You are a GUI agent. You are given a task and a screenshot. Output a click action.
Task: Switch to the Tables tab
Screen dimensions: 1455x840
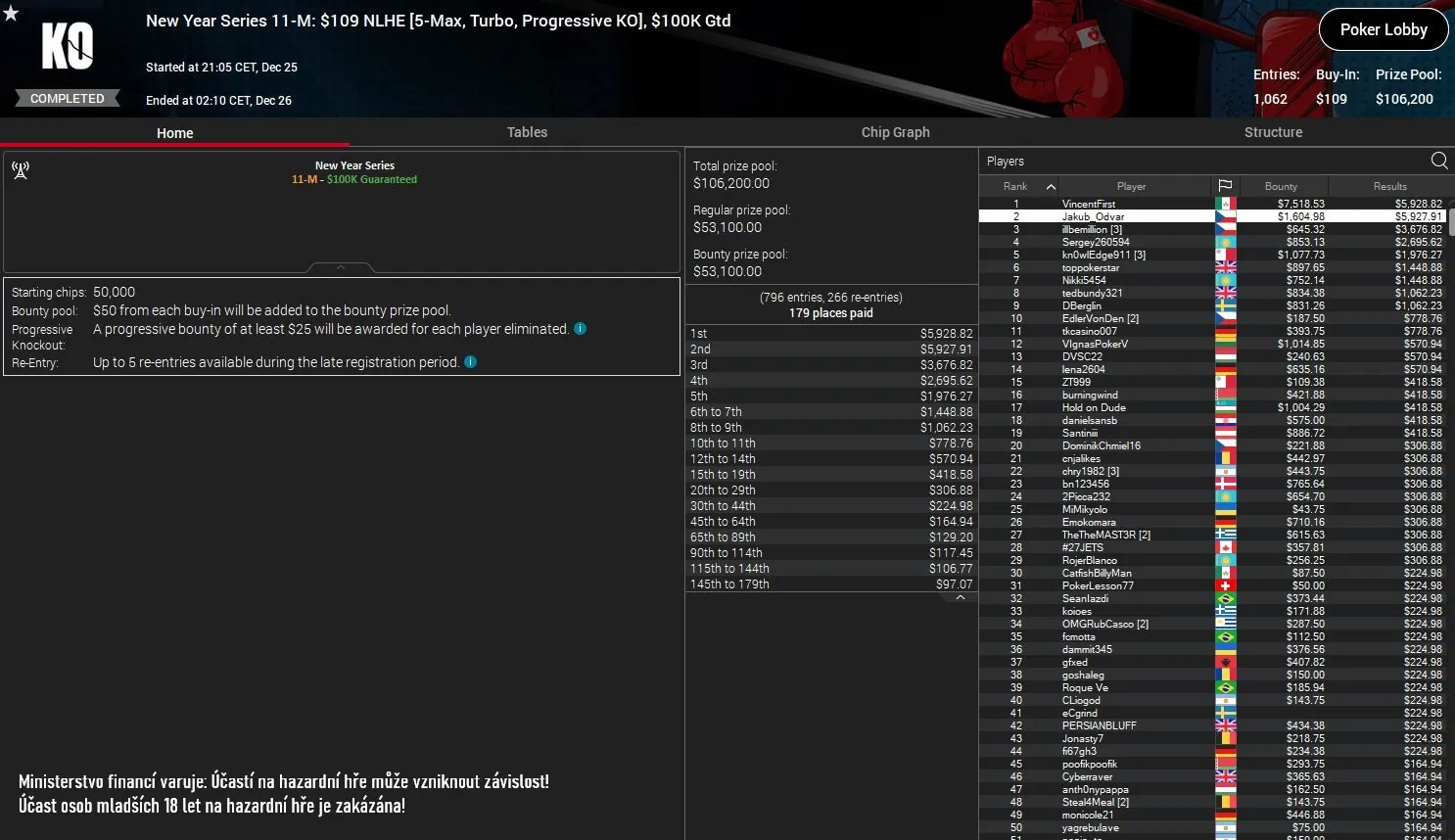527,132
